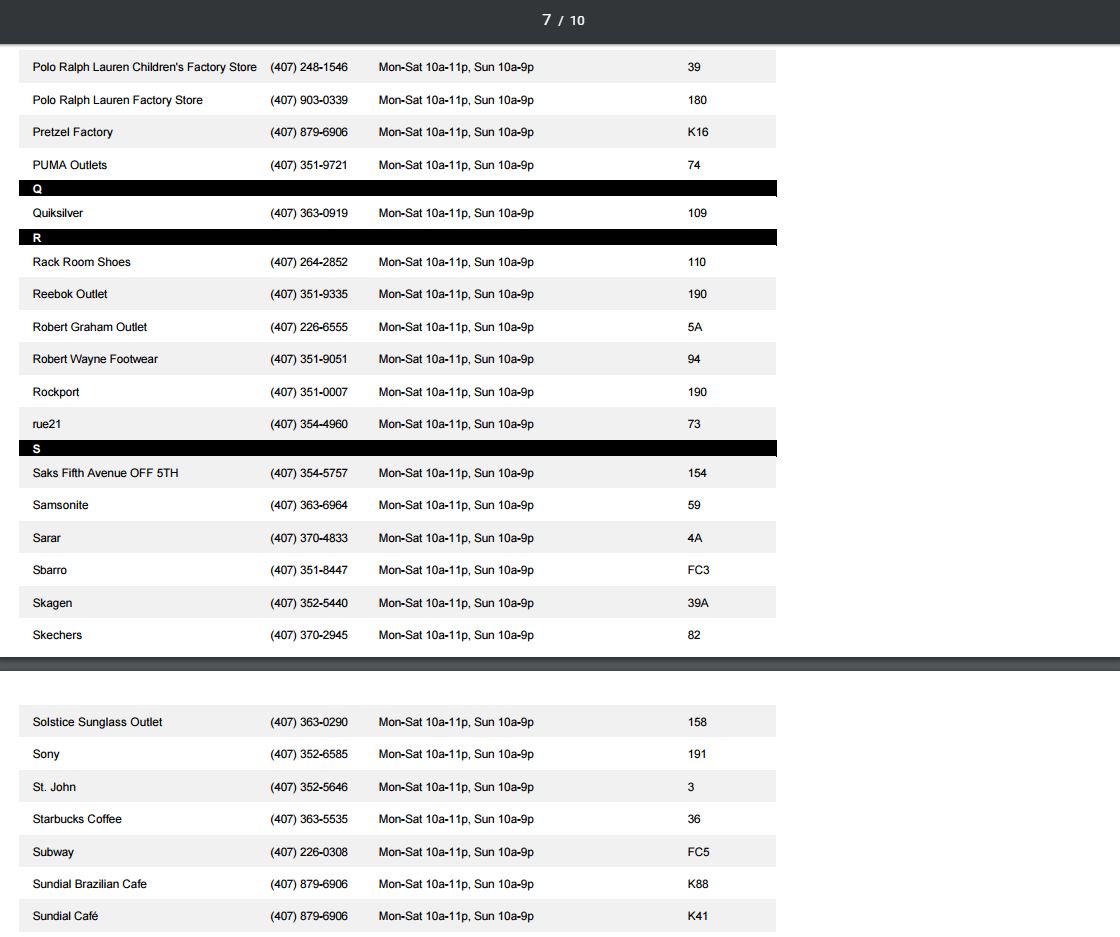Select the S section header bar
This screenshot has width=1120, height=937.
coord(398,449)
